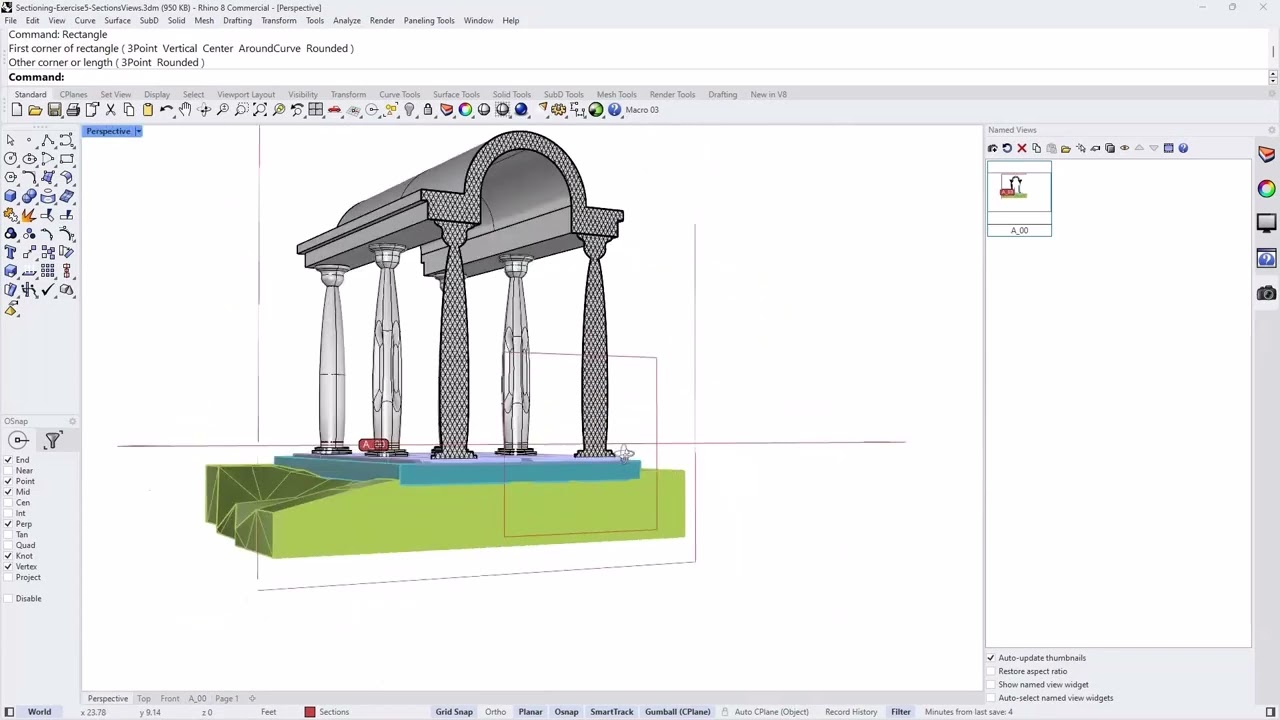Open the Perspective viewport title dropdown arrow
Screen dimensions: 1280x720
point(138,131)
